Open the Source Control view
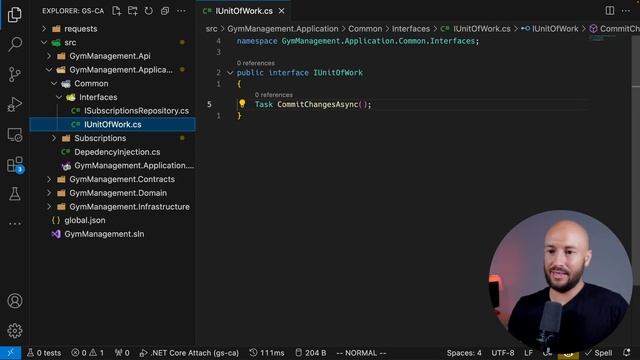The image size is (640, 360). 15,74
